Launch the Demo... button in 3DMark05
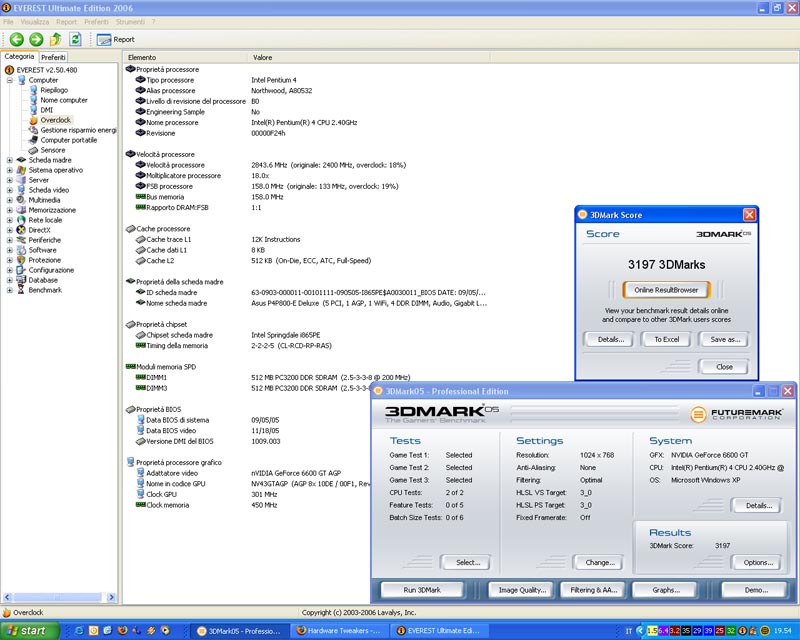Screen dimensions: 800x640 click(756, 590)
